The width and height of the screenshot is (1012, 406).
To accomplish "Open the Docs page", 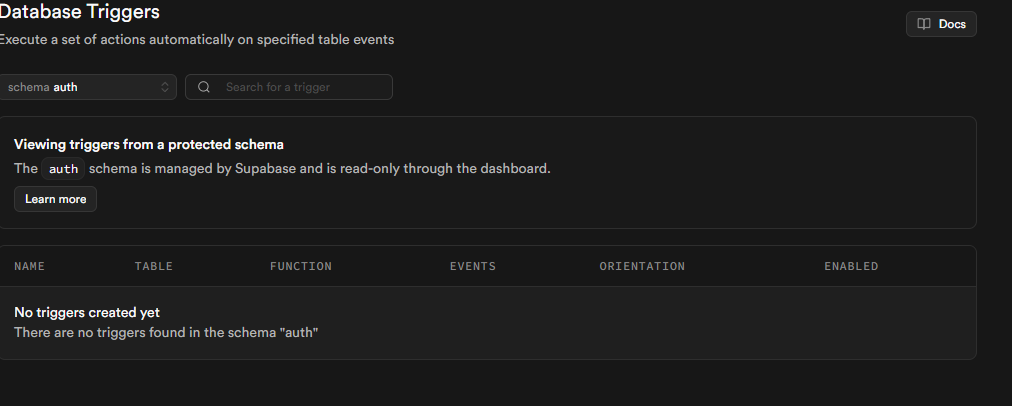I will pyautogui.click(x=941, y=24).
